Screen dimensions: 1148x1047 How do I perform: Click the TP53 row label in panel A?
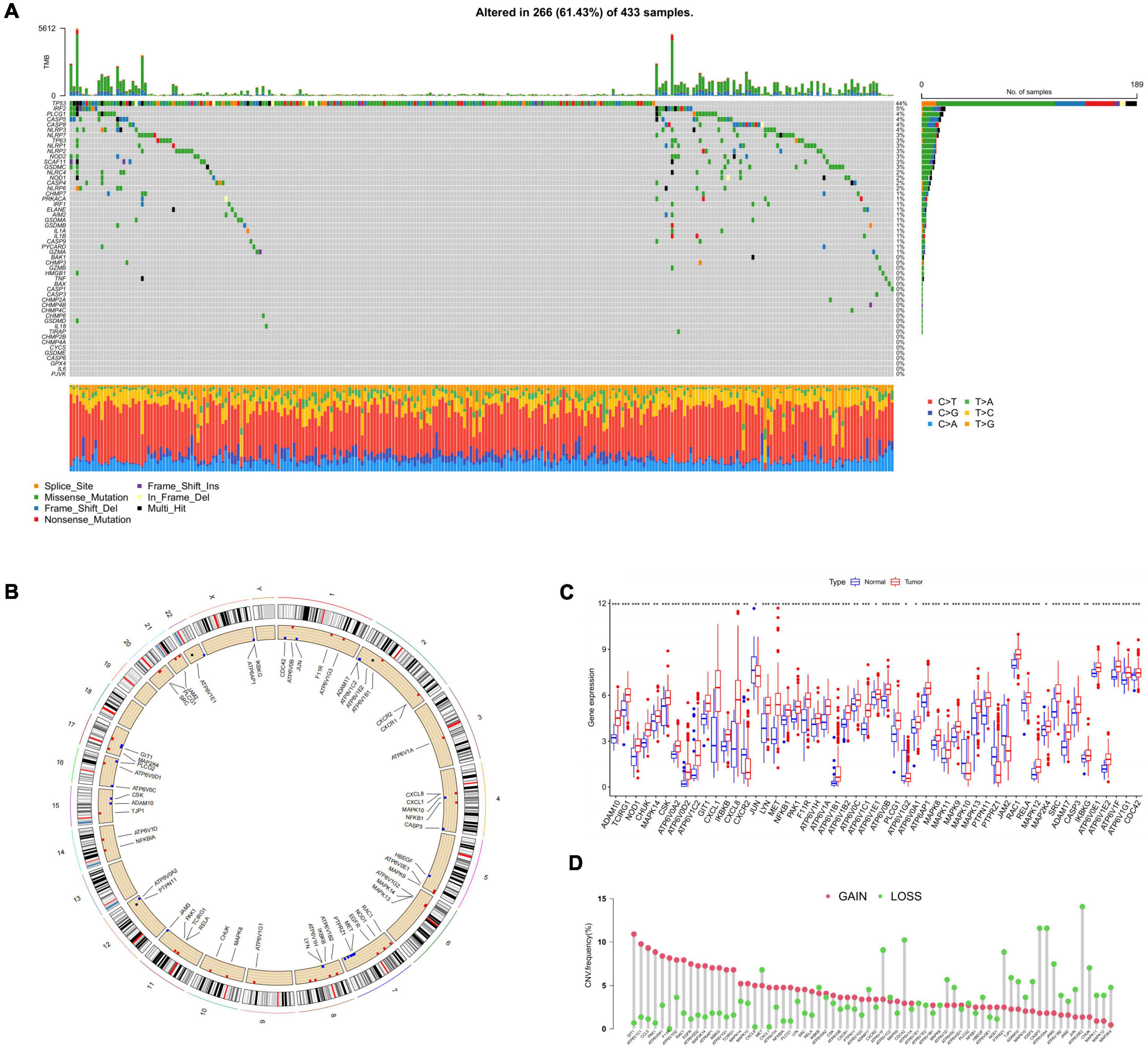click(59, 104)
